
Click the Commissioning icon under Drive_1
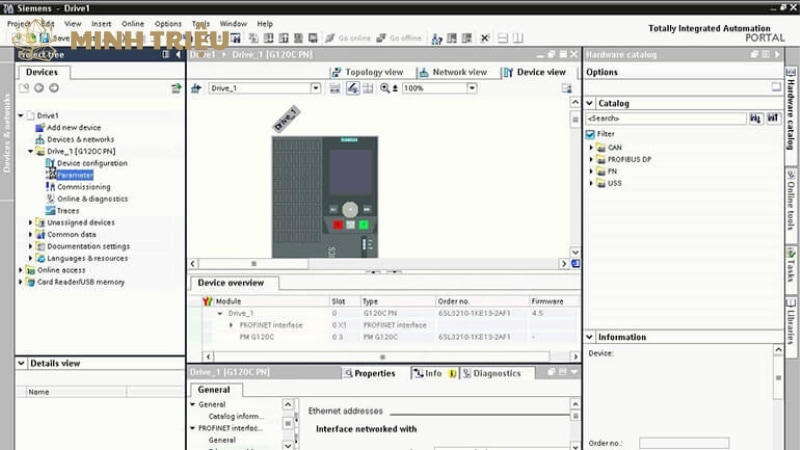(50, 187)
